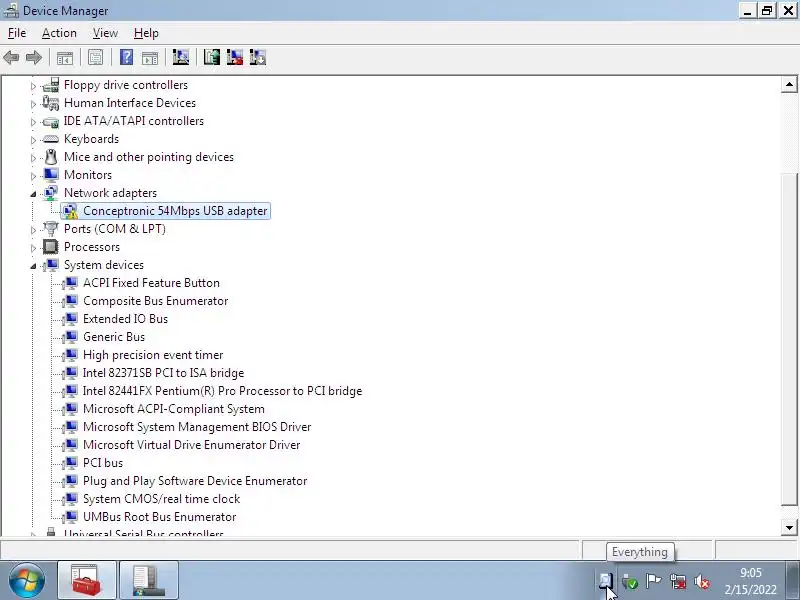Select System CMOS/real time clock
800x600 pixels.
point(161,499)
